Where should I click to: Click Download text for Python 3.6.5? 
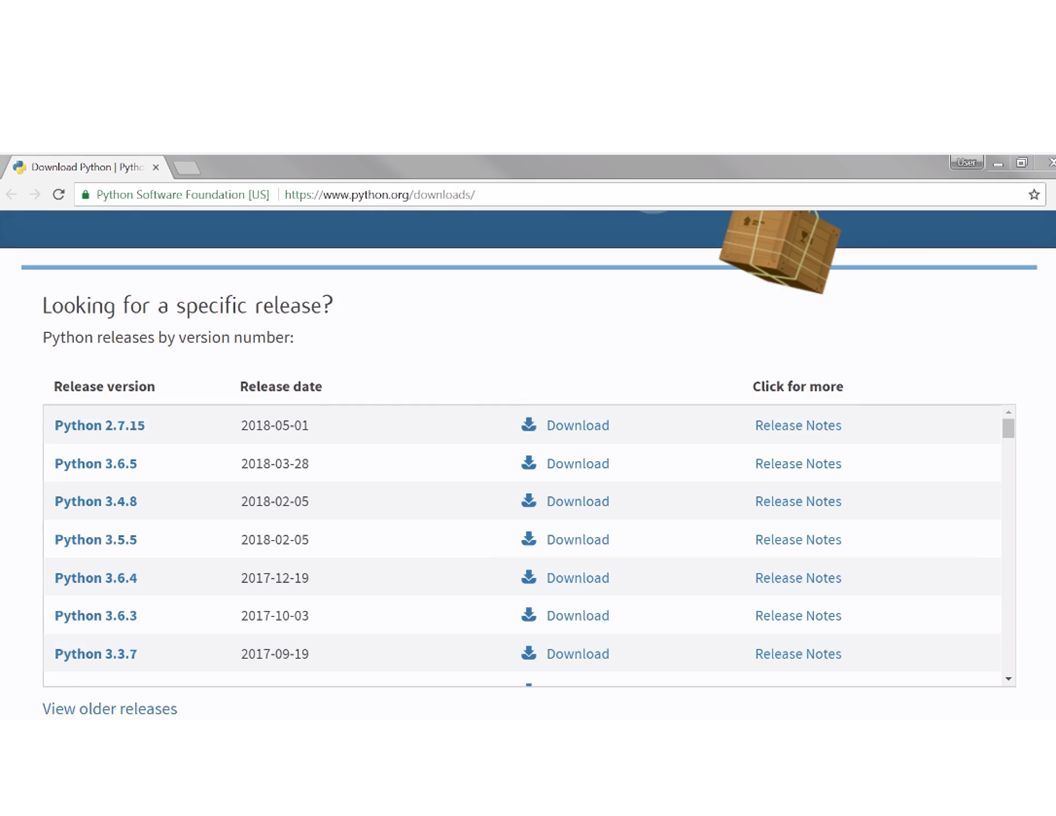coord(578,464)
